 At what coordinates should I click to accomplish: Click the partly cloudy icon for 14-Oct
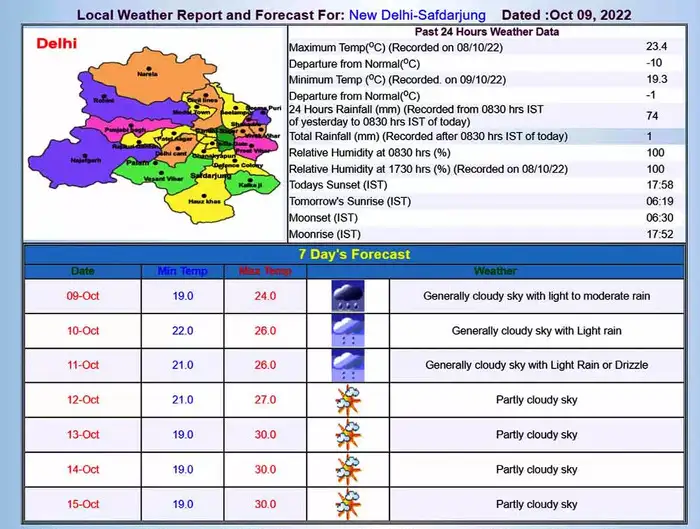pos(348,469)
